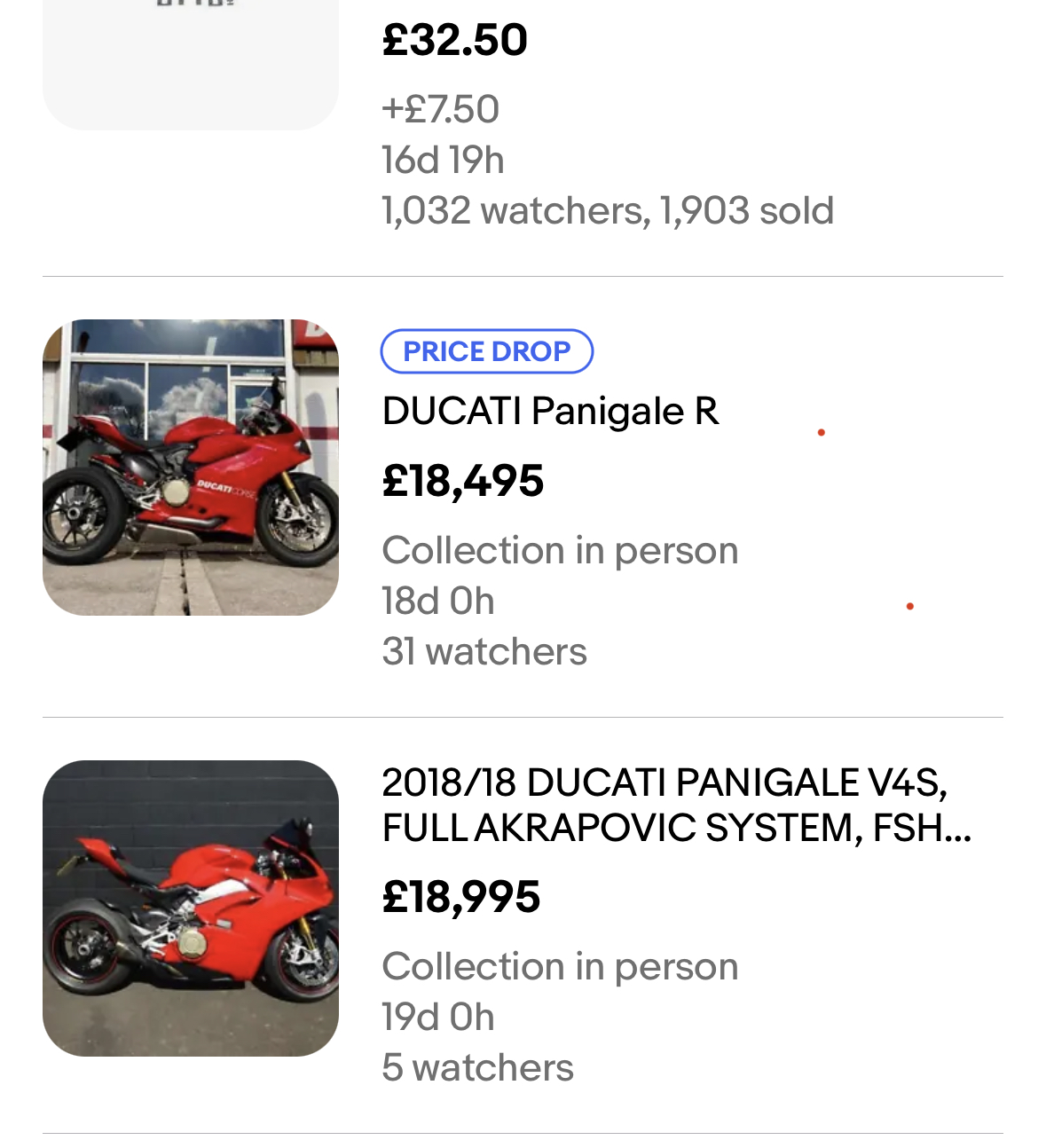Click the 1,032 watchers, 1,903 sold text
The image size is (1046, 1148).
[x=607, y=211]
